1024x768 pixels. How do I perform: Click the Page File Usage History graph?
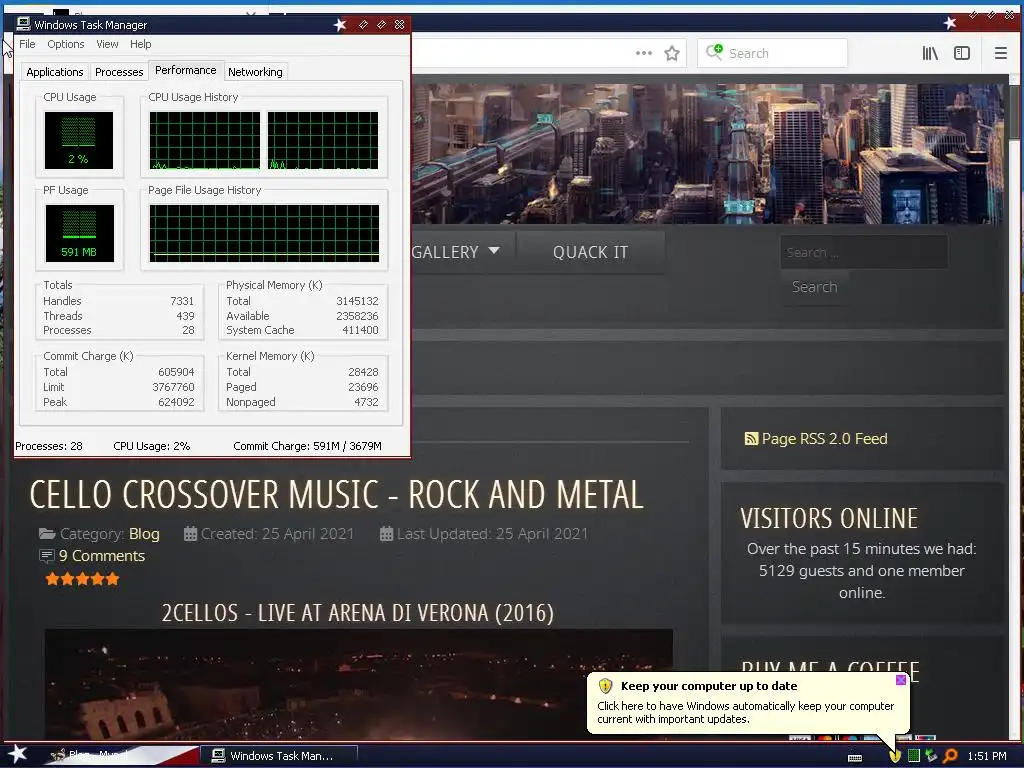264,233
